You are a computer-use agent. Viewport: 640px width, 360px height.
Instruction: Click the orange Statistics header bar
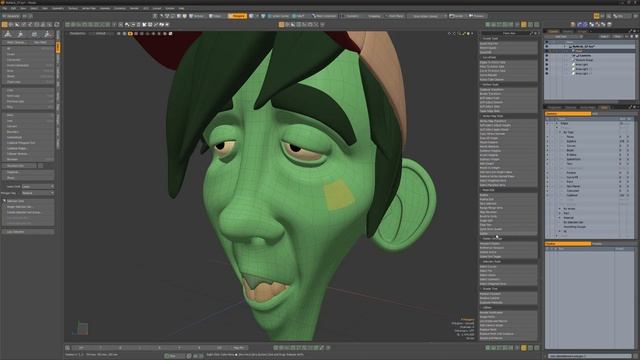pos(568,113)
